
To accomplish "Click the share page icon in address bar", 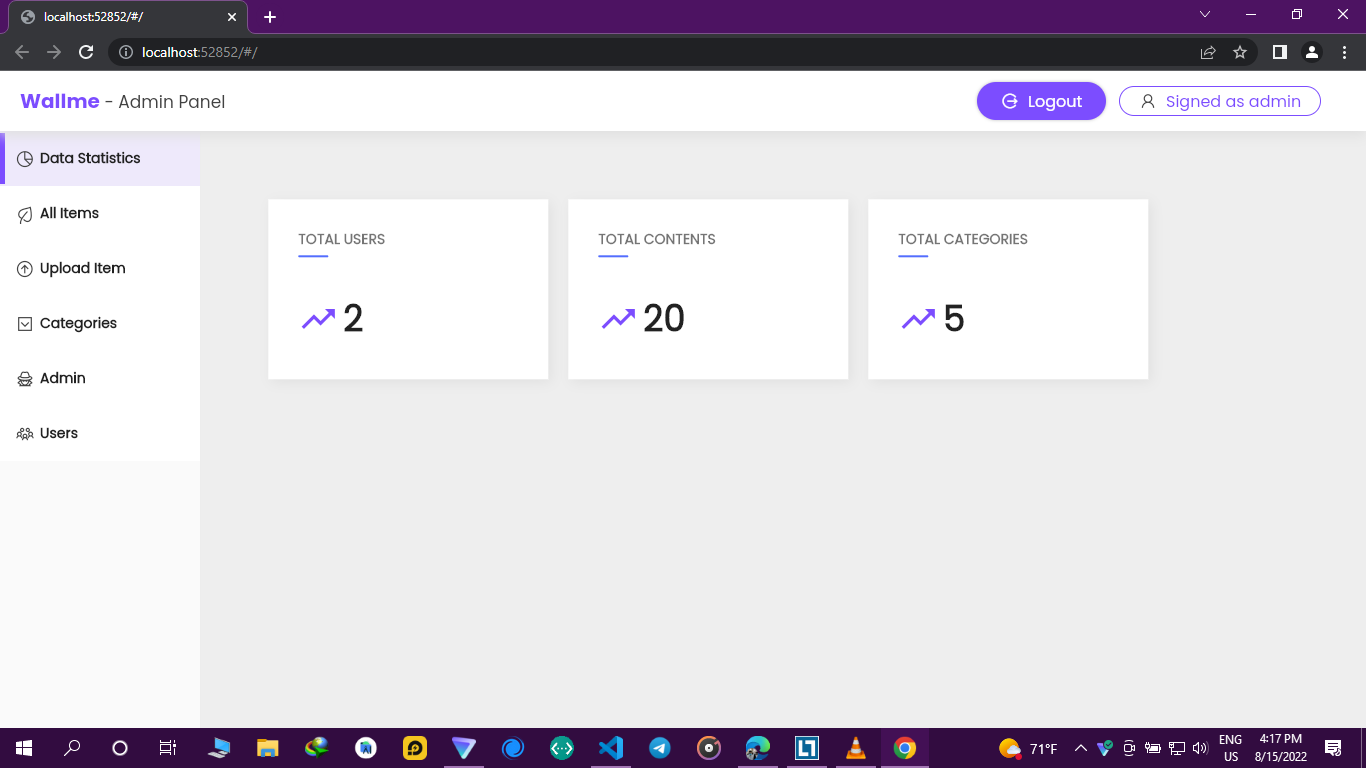I will pyautogui.click(x=1208, y=52).
